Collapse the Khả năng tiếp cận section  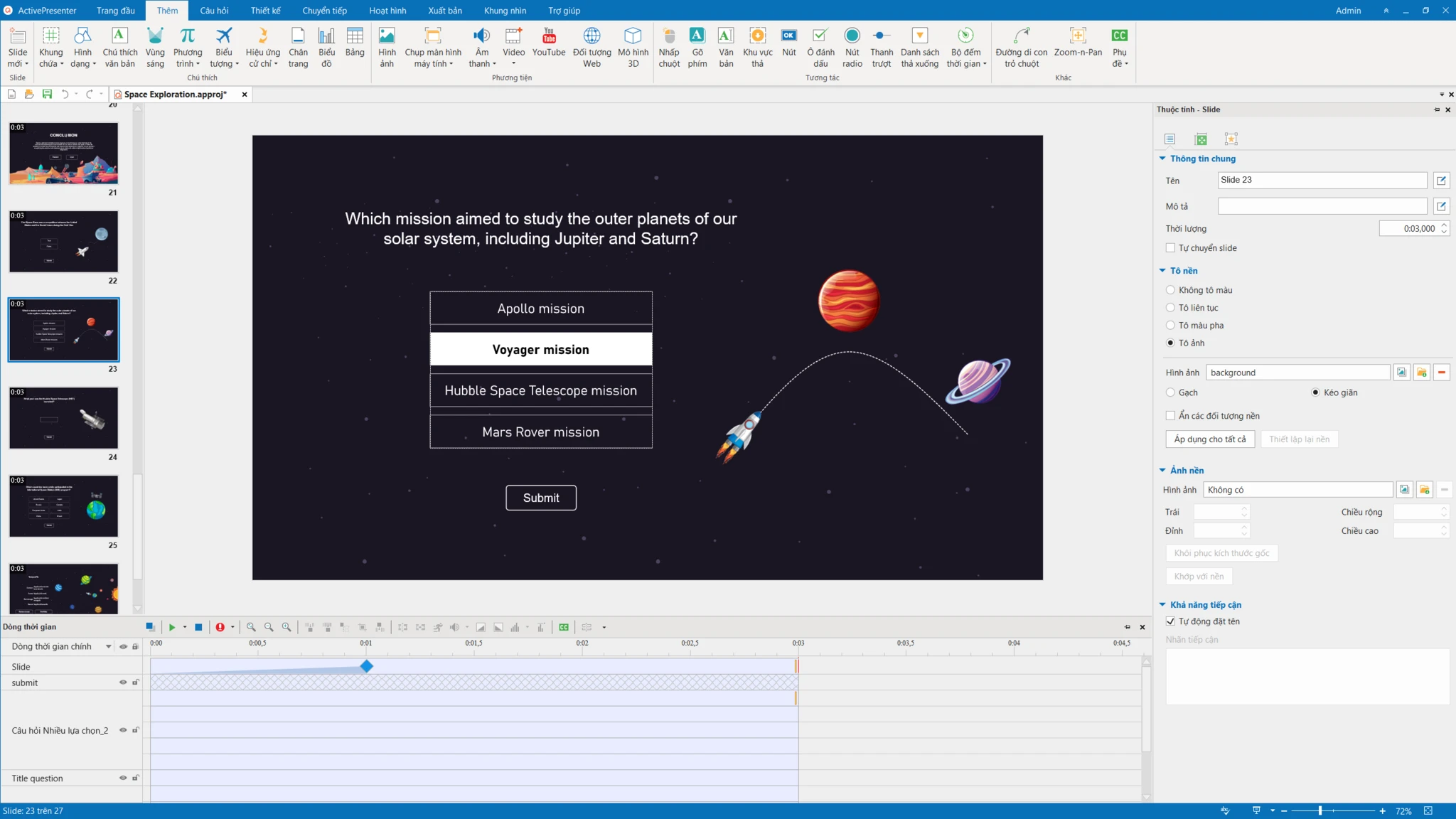(x=1162, y=605)
